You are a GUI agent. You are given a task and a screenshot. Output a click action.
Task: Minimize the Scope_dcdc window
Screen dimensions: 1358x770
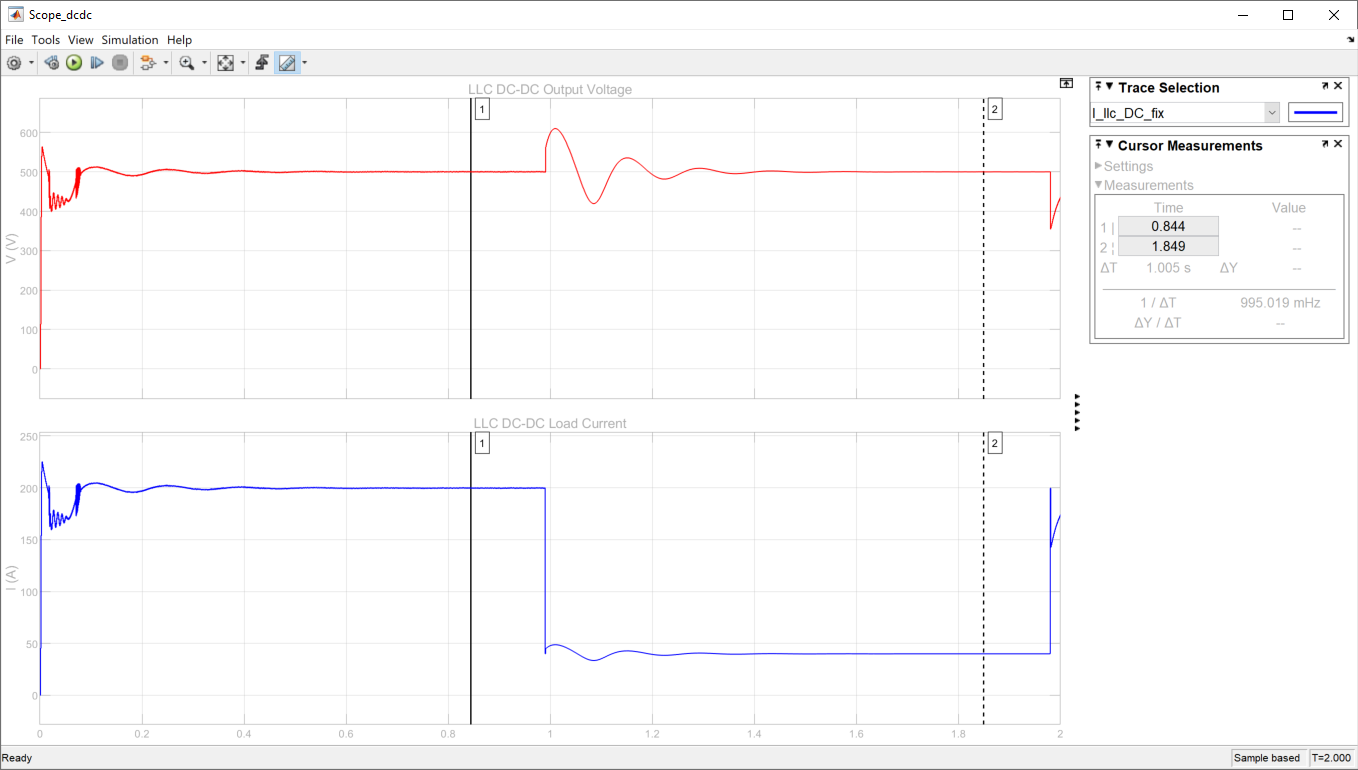point(1243,15)
